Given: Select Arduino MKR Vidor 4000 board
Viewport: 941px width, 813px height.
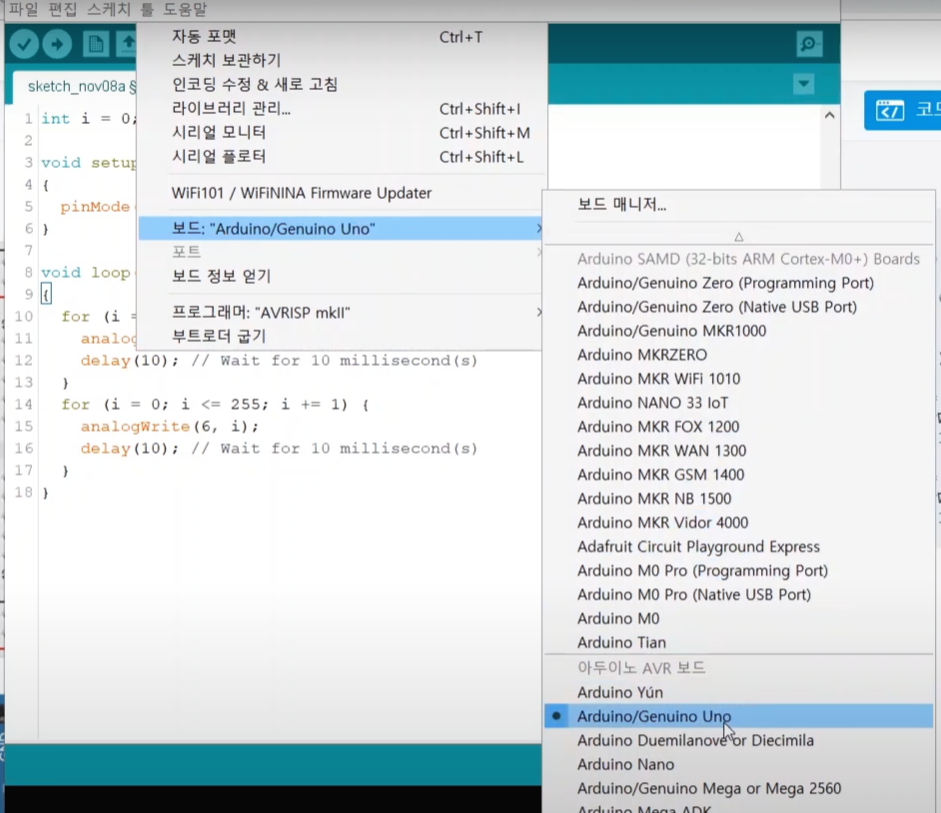Looking at the screenshot, I should (x=739, y=523).
